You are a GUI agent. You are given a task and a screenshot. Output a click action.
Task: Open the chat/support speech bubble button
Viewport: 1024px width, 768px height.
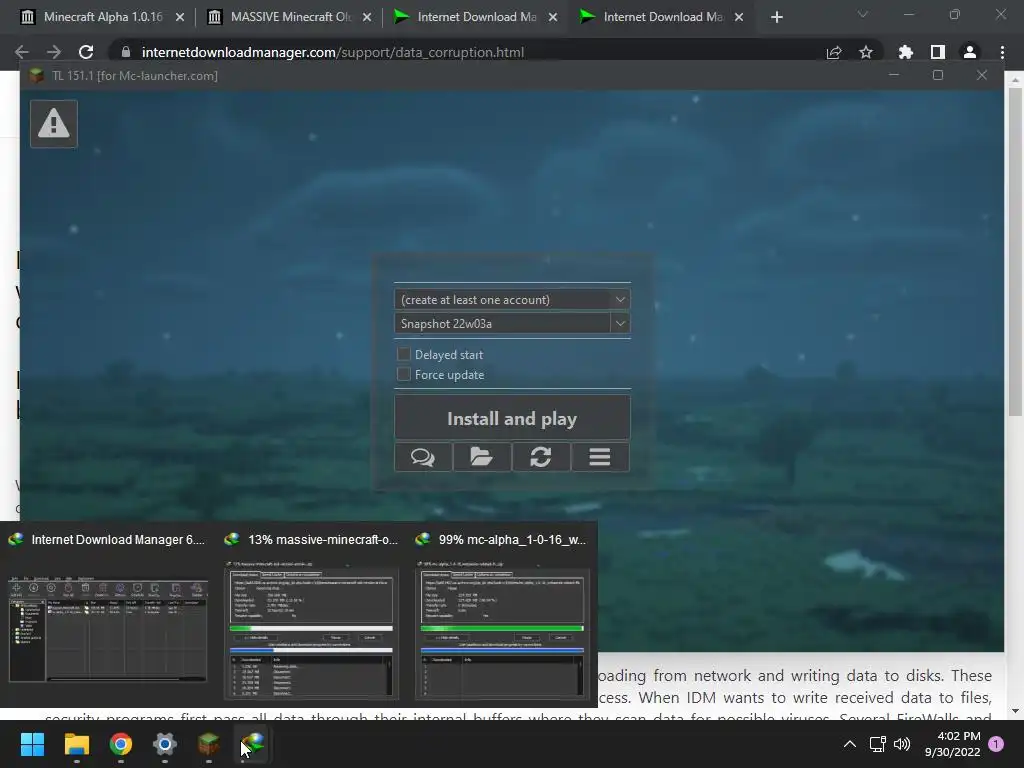pos(423,456)
